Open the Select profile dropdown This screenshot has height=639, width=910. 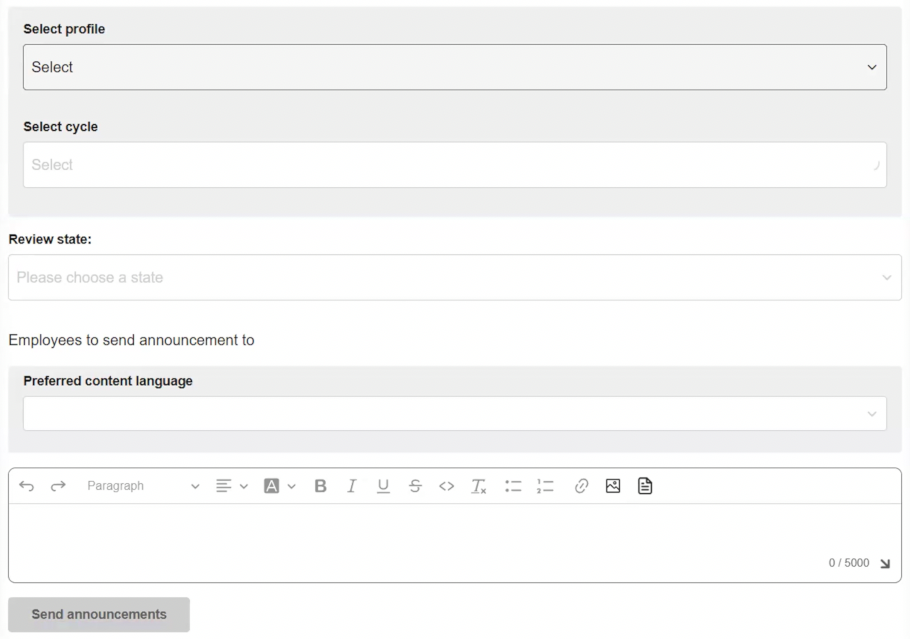pyautogui.click(x=454, y=67)
